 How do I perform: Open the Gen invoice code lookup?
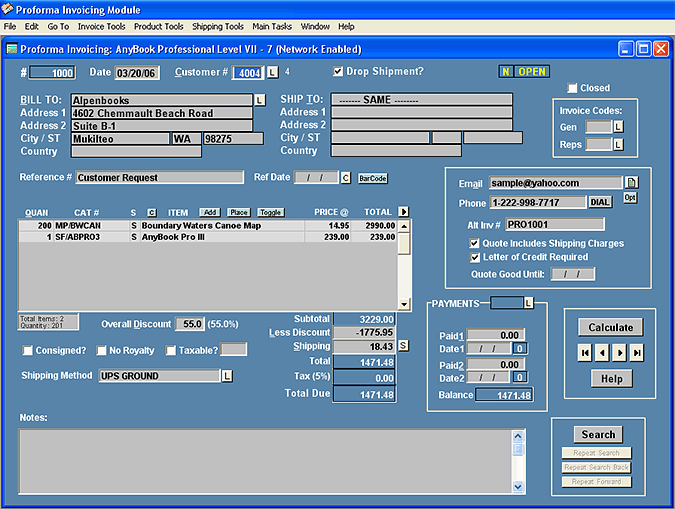coord(618,127)
